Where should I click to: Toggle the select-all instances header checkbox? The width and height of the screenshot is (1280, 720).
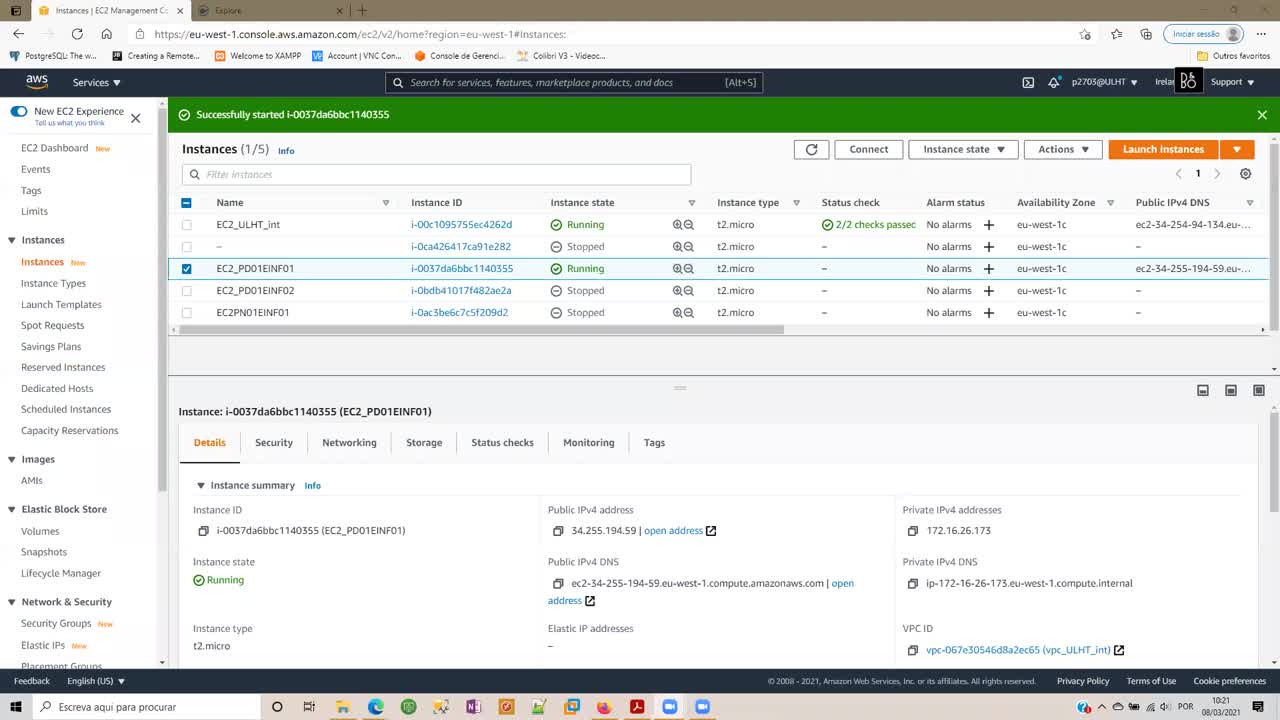pyautogui.click(x=186, y=203)
